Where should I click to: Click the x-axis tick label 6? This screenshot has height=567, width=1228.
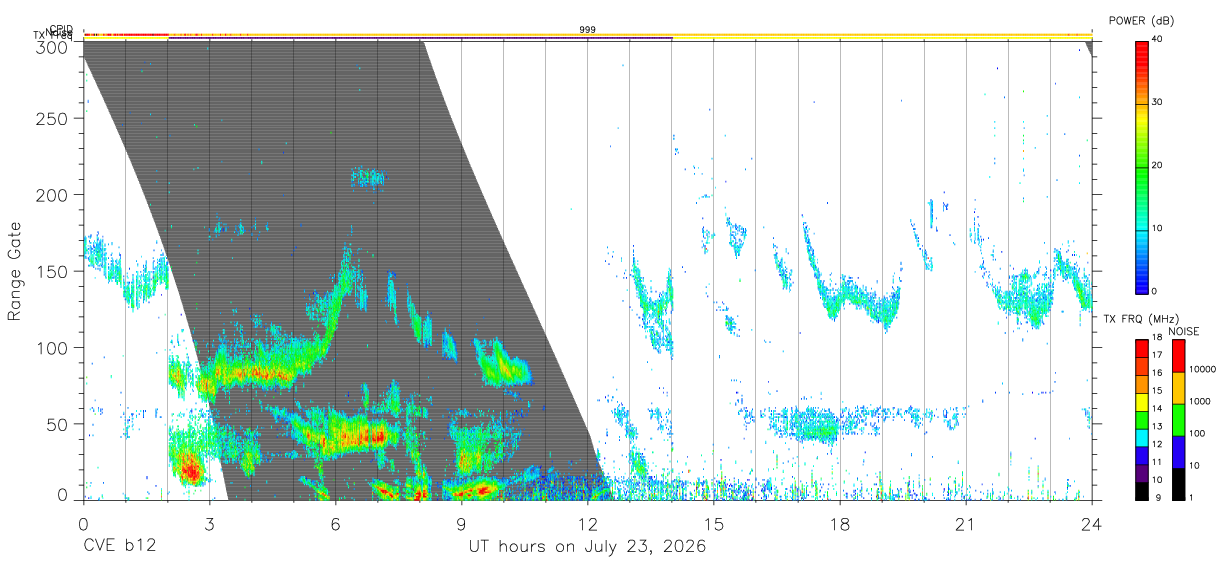(335, 524)
